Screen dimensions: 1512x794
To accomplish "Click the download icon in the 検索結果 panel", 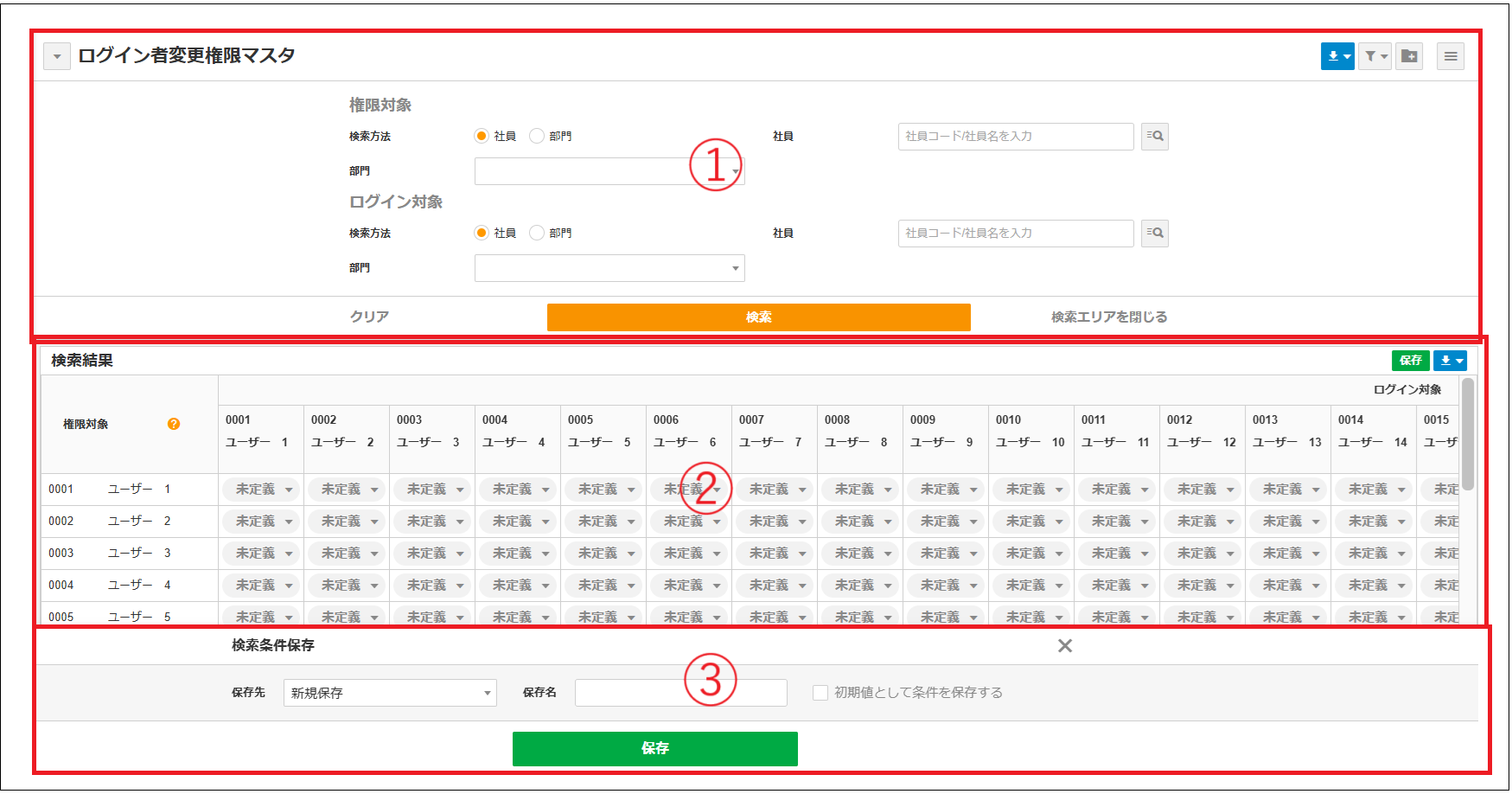I will (x=1451, y=360).
